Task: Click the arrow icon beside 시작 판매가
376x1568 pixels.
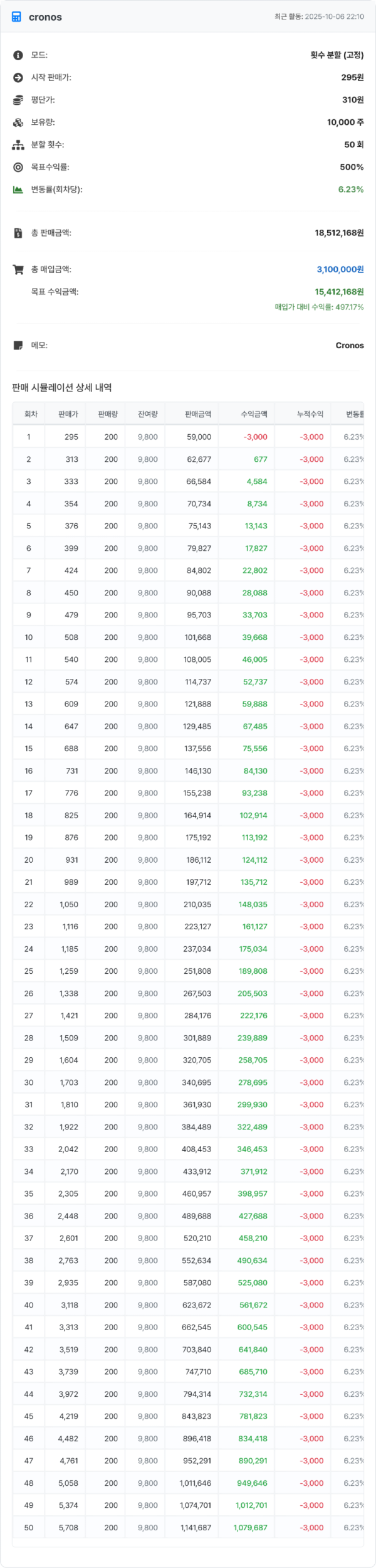Action: tap(18, 78)
